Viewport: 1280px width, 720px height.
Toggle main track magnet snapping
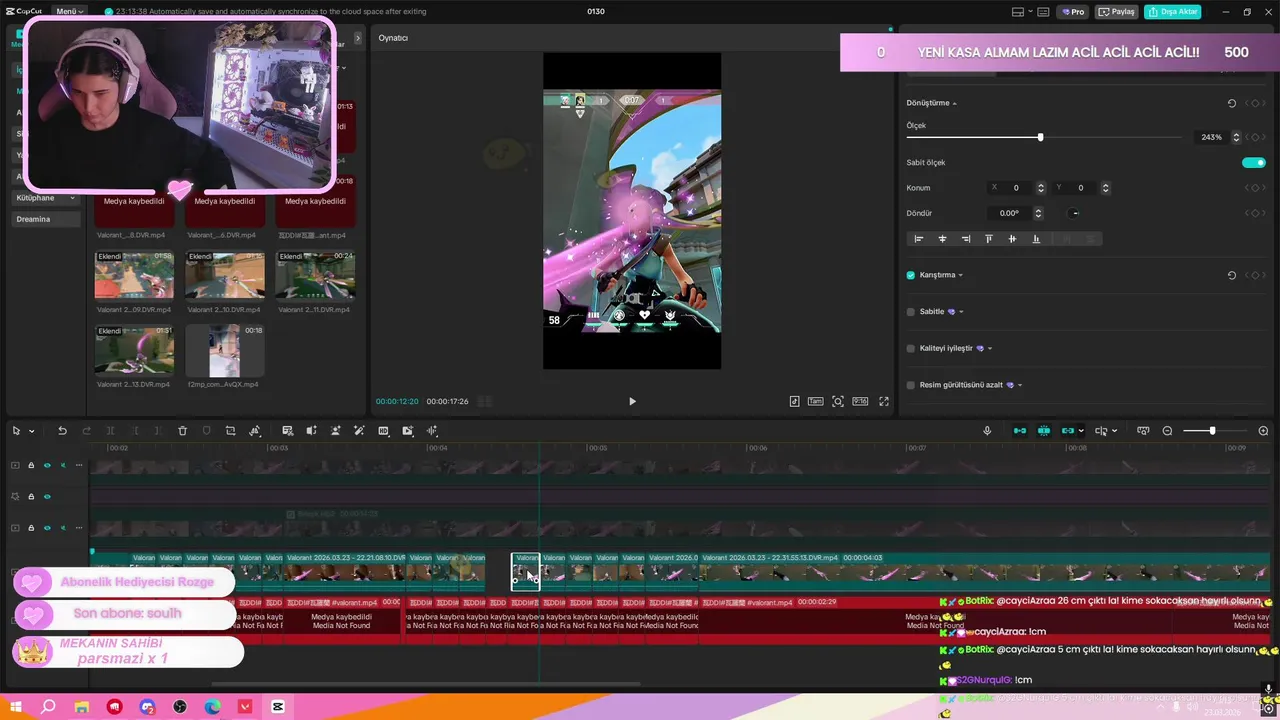pos(1020,431)
